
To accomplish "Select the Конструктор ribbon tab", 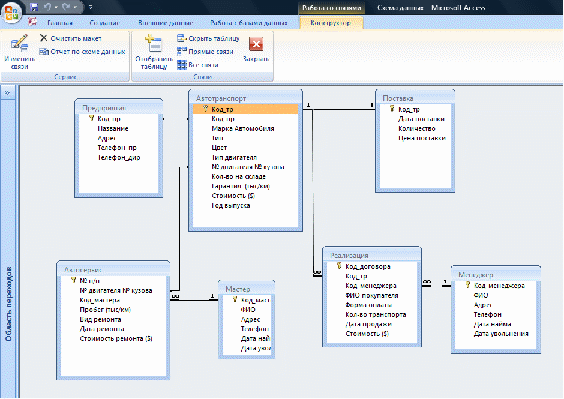I will click(331, 23).
